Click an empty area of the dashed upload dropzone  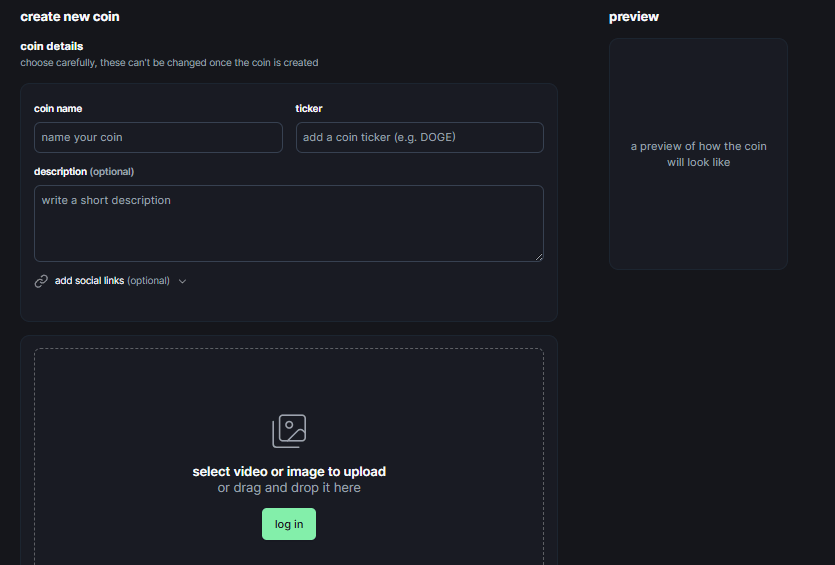coord(130,420)
